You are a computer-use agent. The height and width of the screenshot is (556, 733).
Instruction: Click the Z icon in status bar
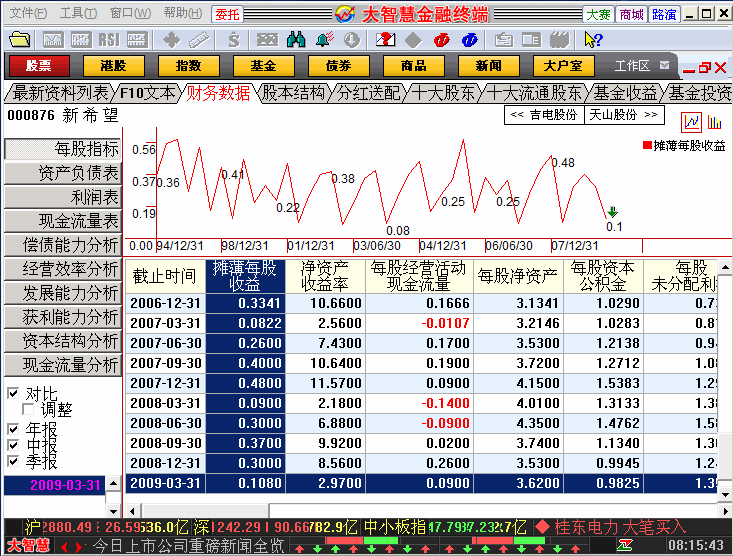coord(625,545)
